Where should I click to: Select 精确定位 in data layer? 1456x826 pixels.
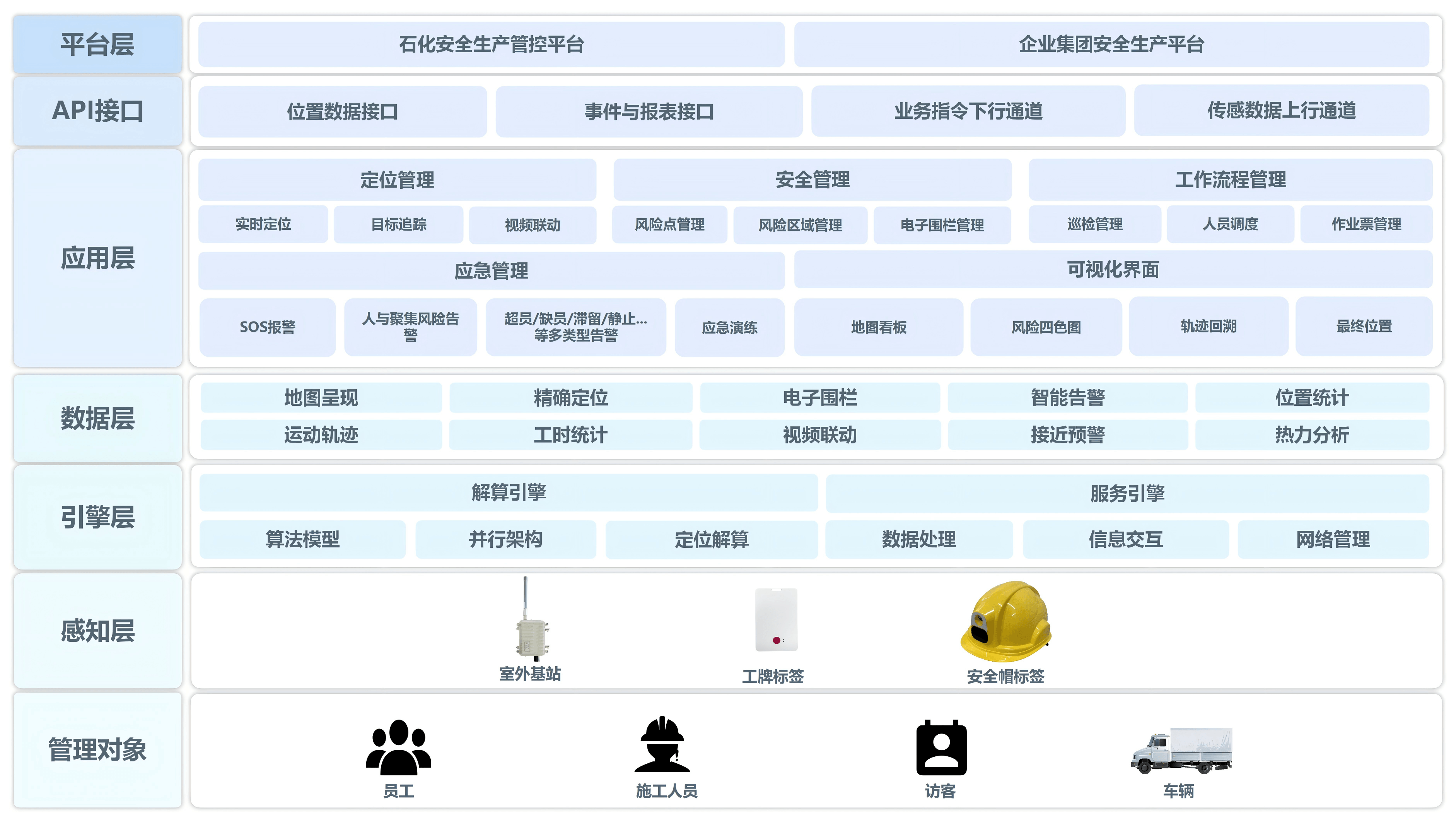pyautogui.click(x=571, y=398)
